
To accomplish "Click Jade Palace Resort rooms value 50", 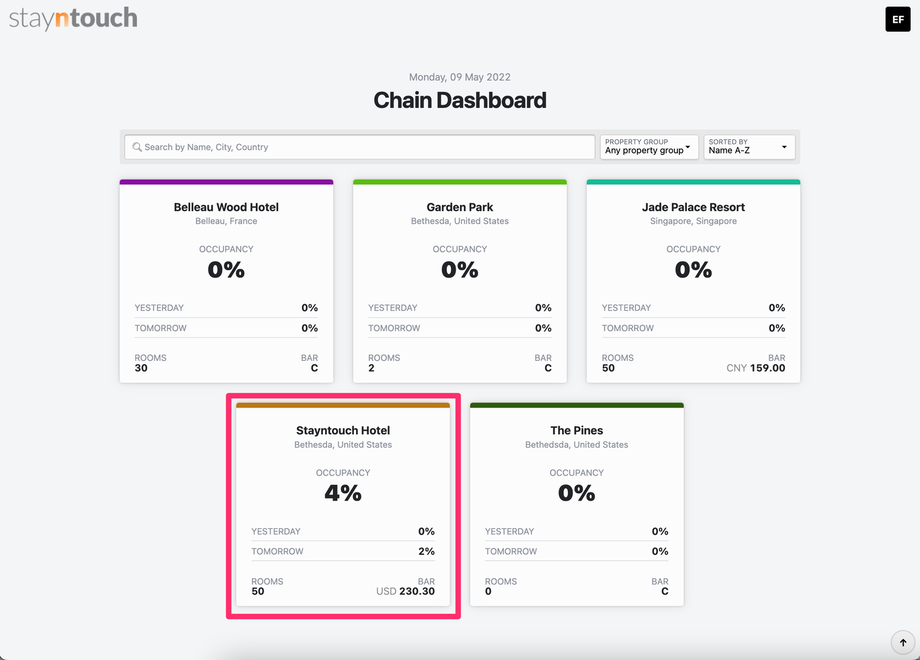I will (x=608, y=368).
